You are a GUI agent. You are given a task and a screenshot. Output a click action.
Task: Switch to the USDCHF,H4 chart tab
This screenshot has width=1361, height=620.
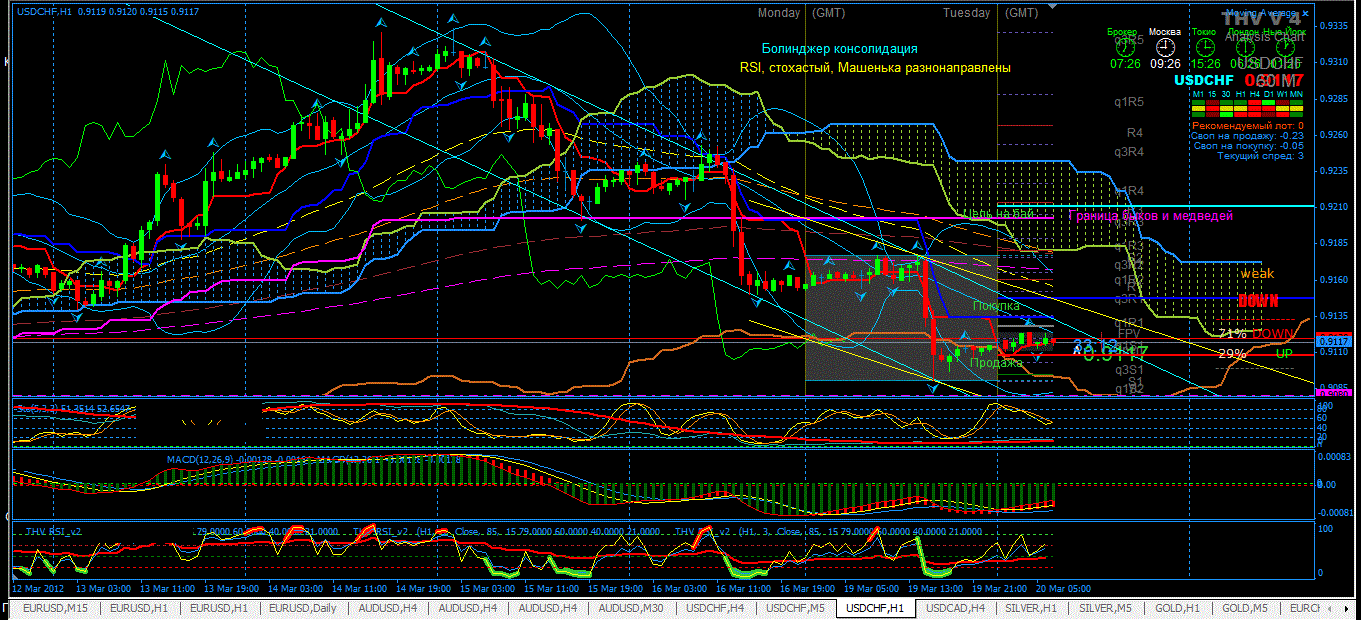[x=715, y=608]
